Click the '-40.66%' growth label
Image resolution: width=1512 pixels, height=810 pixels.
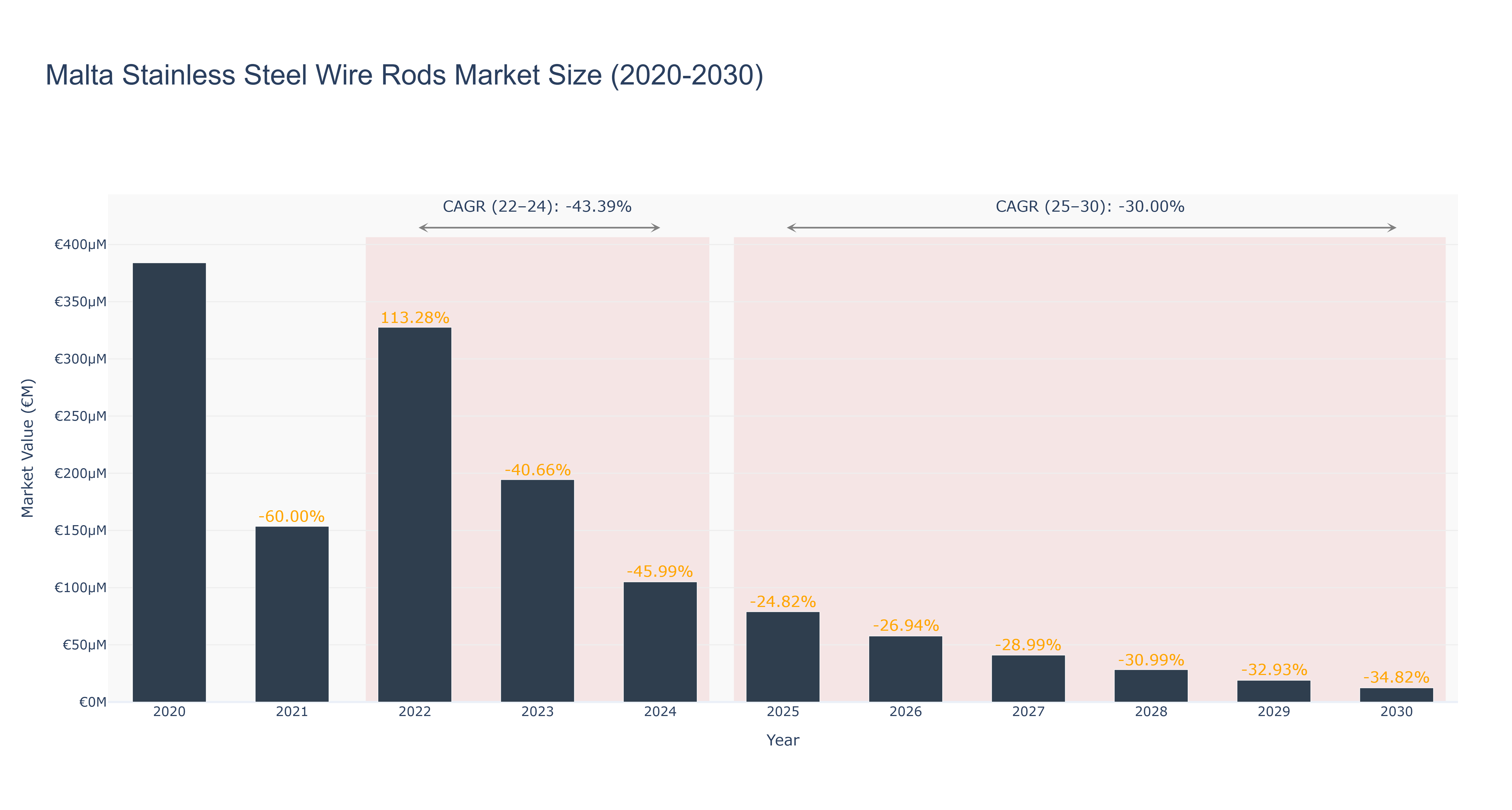click(537, 470)
